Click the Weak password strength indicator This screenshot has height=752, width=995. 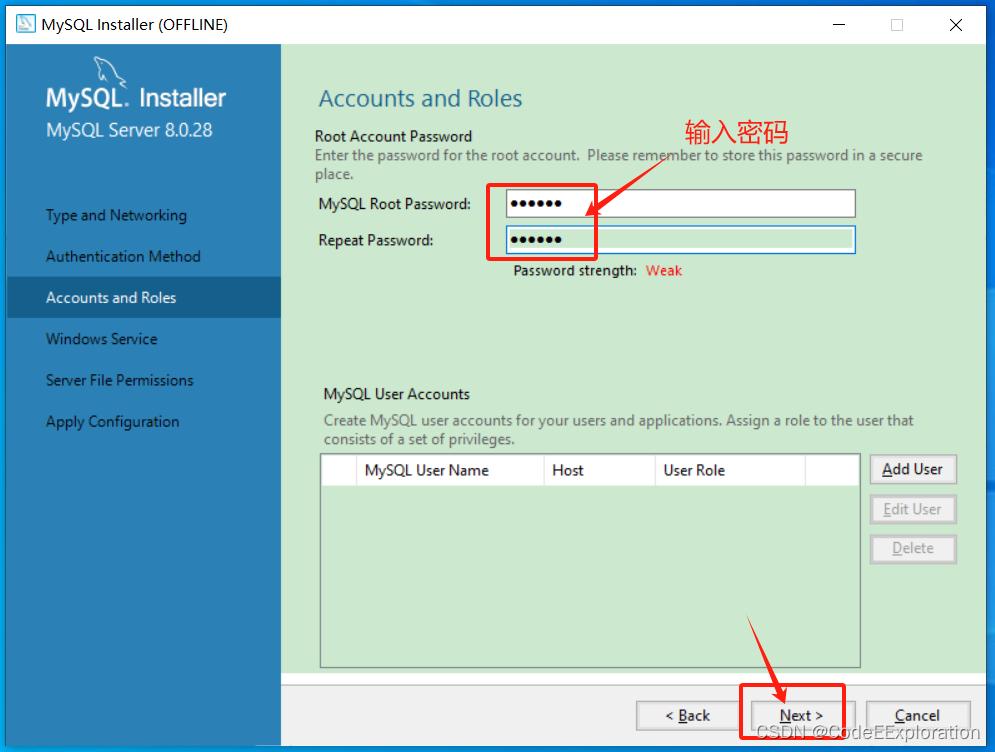[664, 270]
